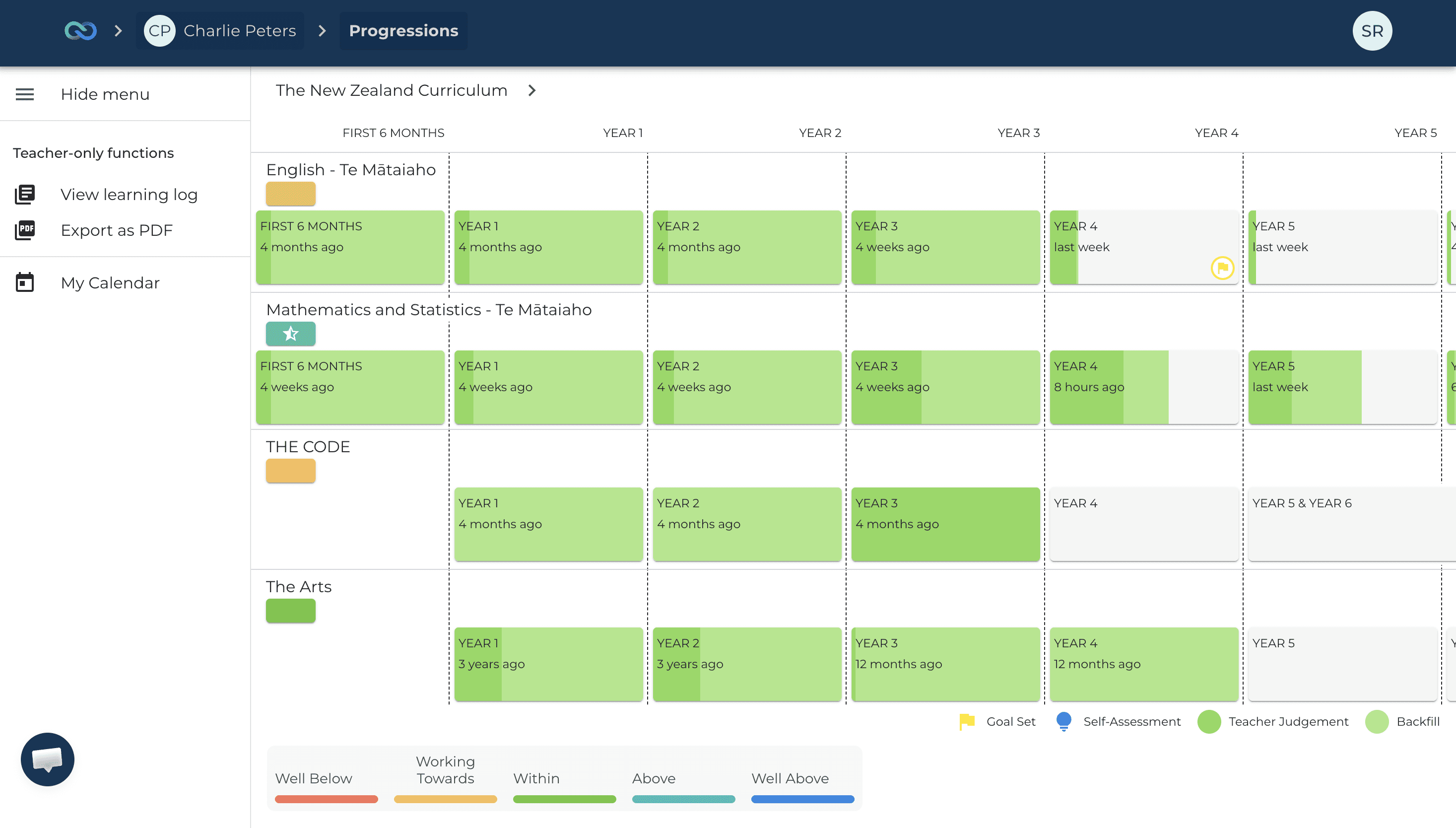Open Mathematics Year 4 card, 8 hours ago
The width and height of the screenshot is (1456, 828).
[1143, 387]
